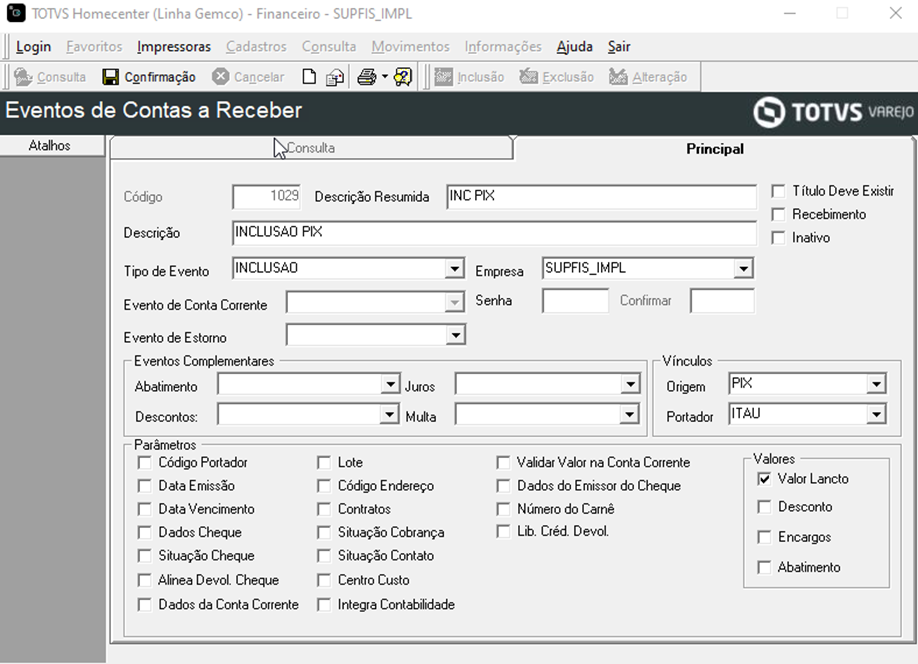Viewport: 918px width, 664px height.
Task: Expand the Juros dropdown
Action: point(629,384)
